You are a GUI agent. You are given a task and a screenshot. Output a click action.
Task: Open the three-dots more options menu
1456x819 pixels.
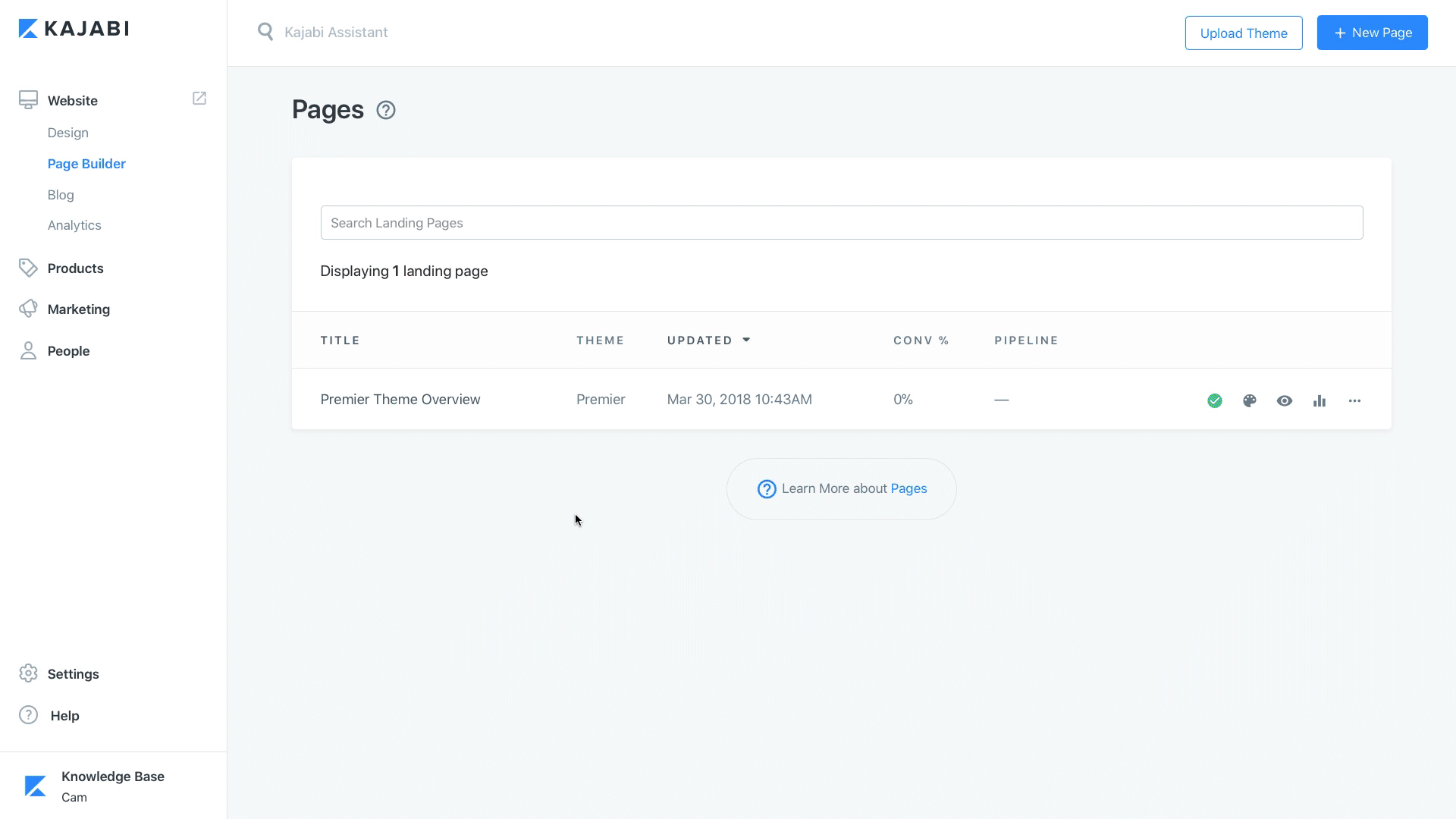1354,400
